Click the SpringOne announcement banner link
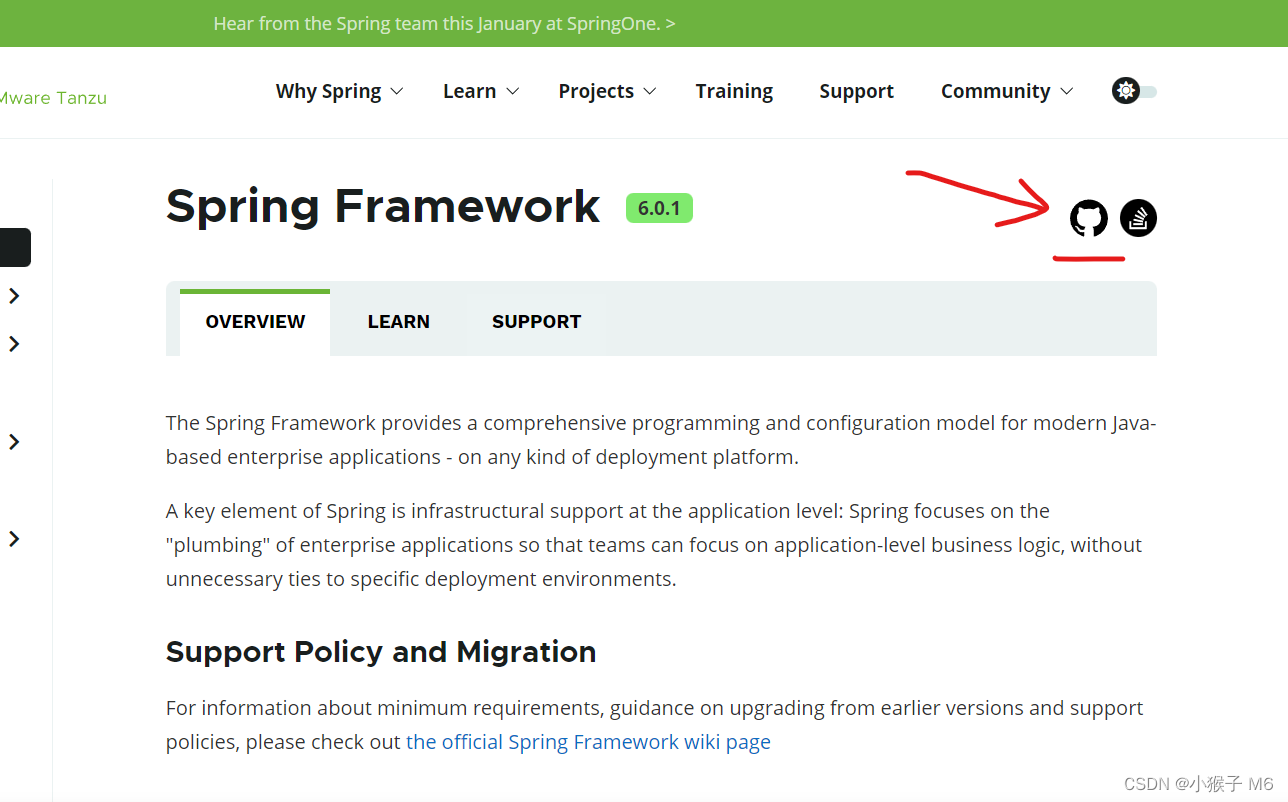The image size is (1288, 802). point(444,23)
